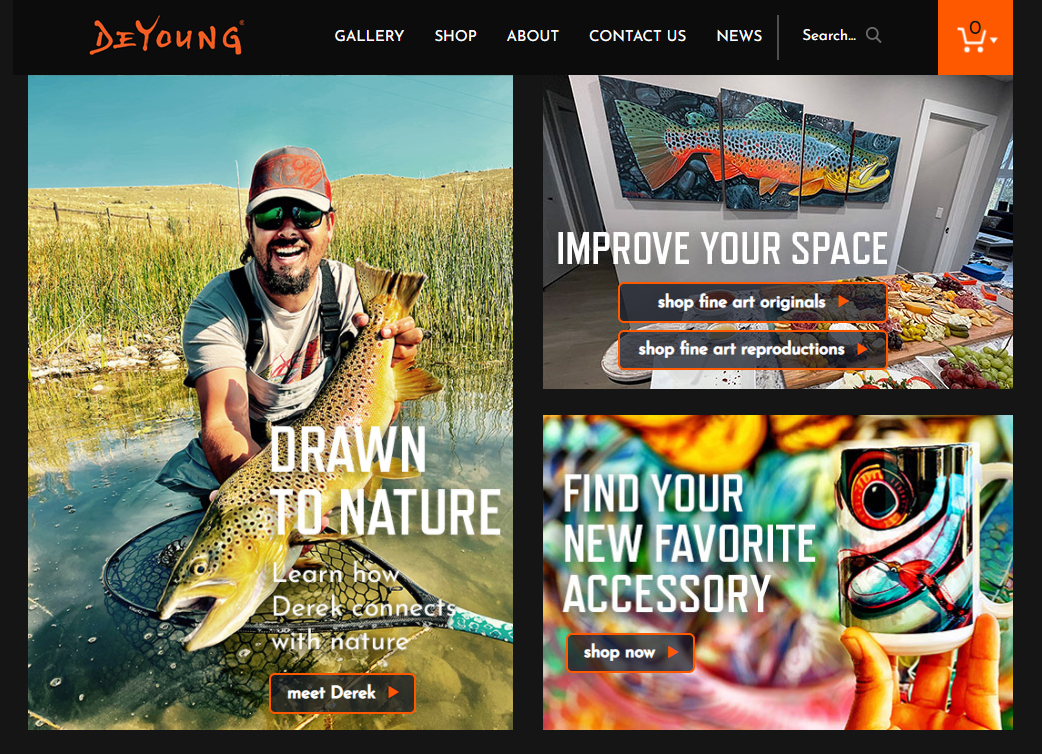
Task: Click shop fine art originals button
Action: click(753, 302)
